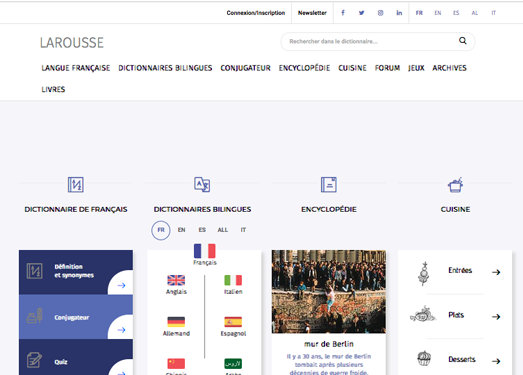
Task: Open the Facebook social icon
Action: (343, 13)
